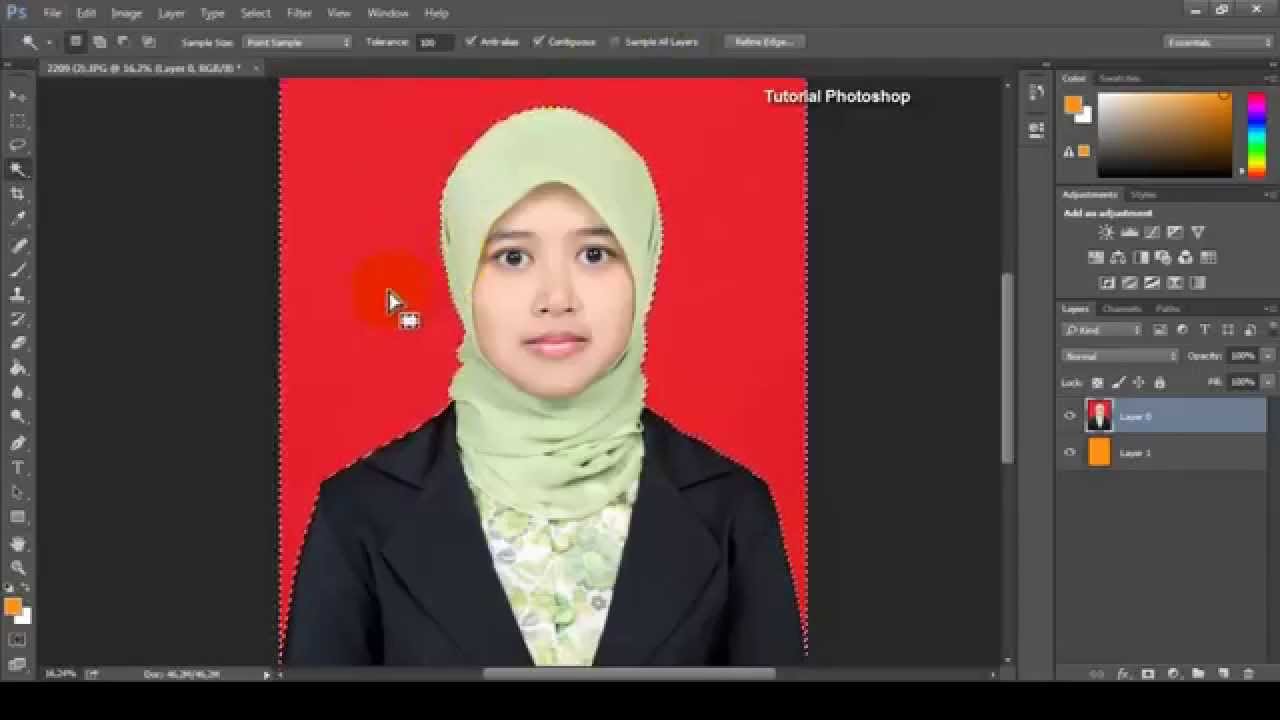Click the Refine Edge button
The height and width of the screenshot is (720, 1280).
(764, 42)
